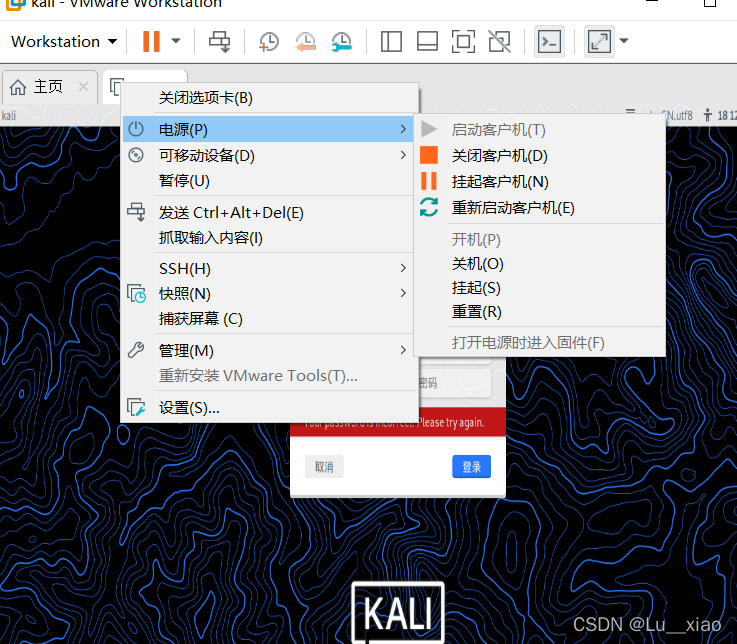Select 捕获屏幕 (C) menu item
The height and width of the screenshot is (644, 737).
(x=268, y=319)
